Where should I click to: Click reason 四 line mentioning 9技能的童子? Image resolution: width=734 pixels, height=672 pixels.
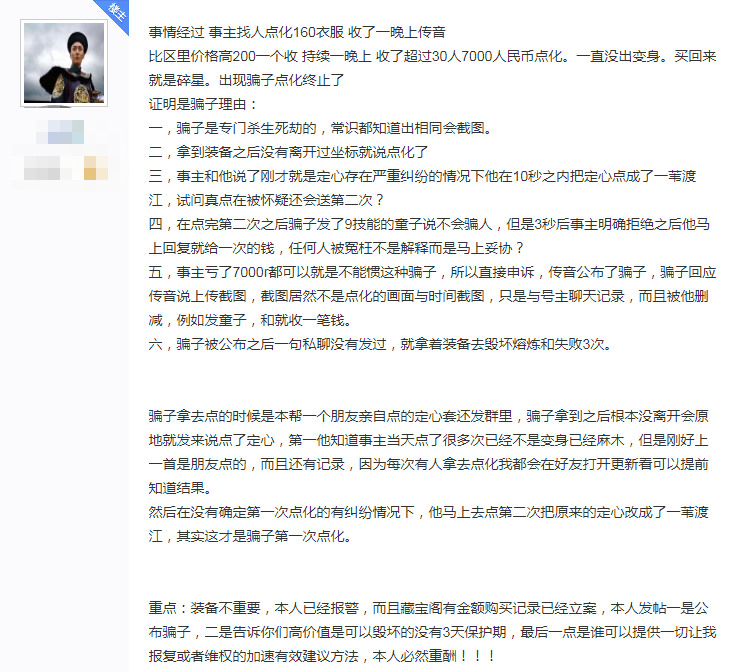pyautogui.click(x=429, y=224)
